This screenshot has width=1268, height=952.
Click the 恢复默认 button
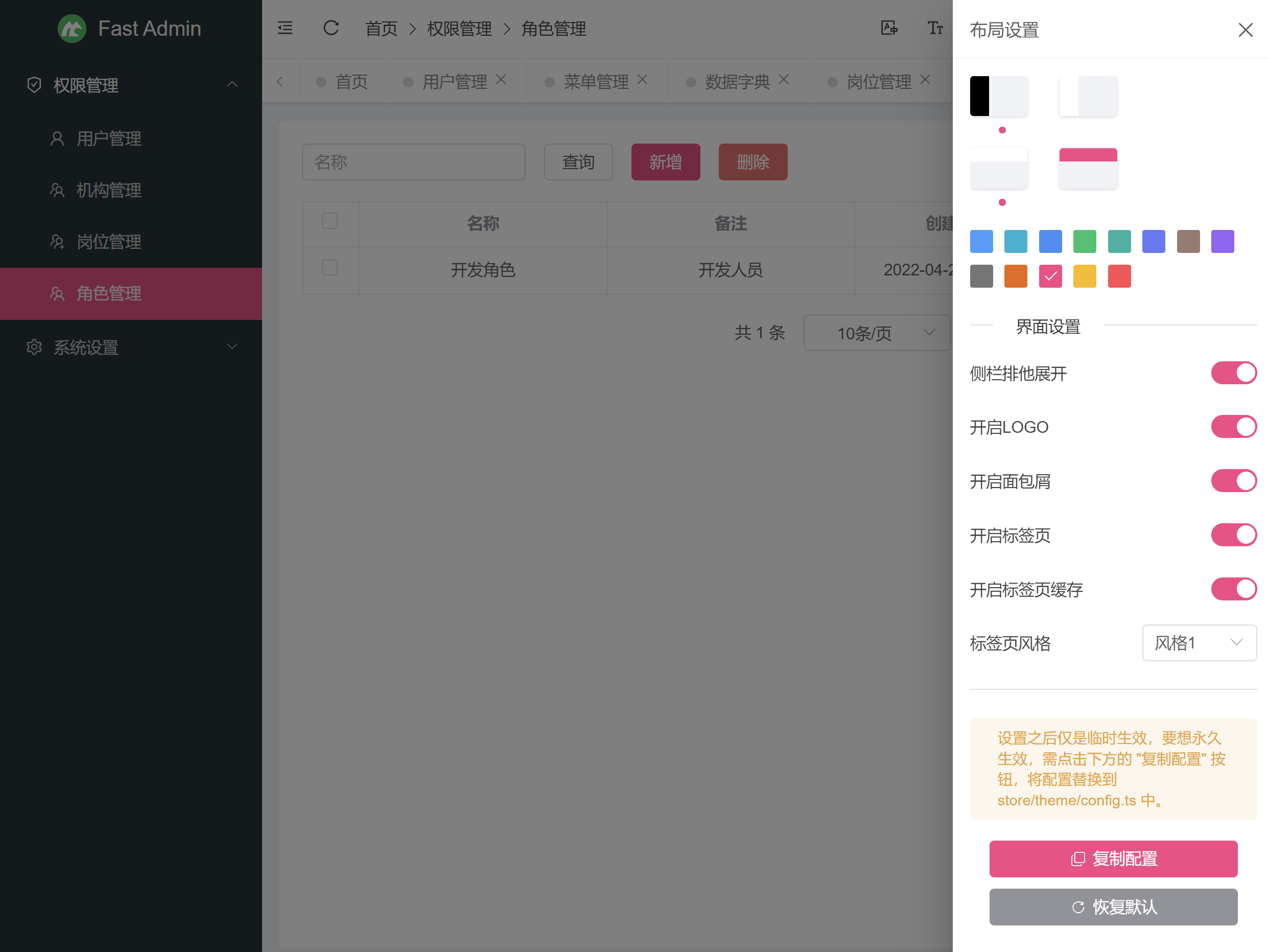pyautogui.click(x=1113, y=907)
